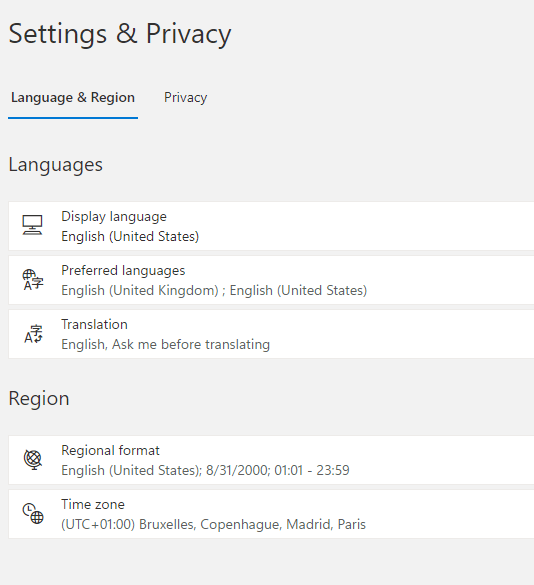
Task: Click 'English (United States)' under Display language
Action: coord(130,236)
